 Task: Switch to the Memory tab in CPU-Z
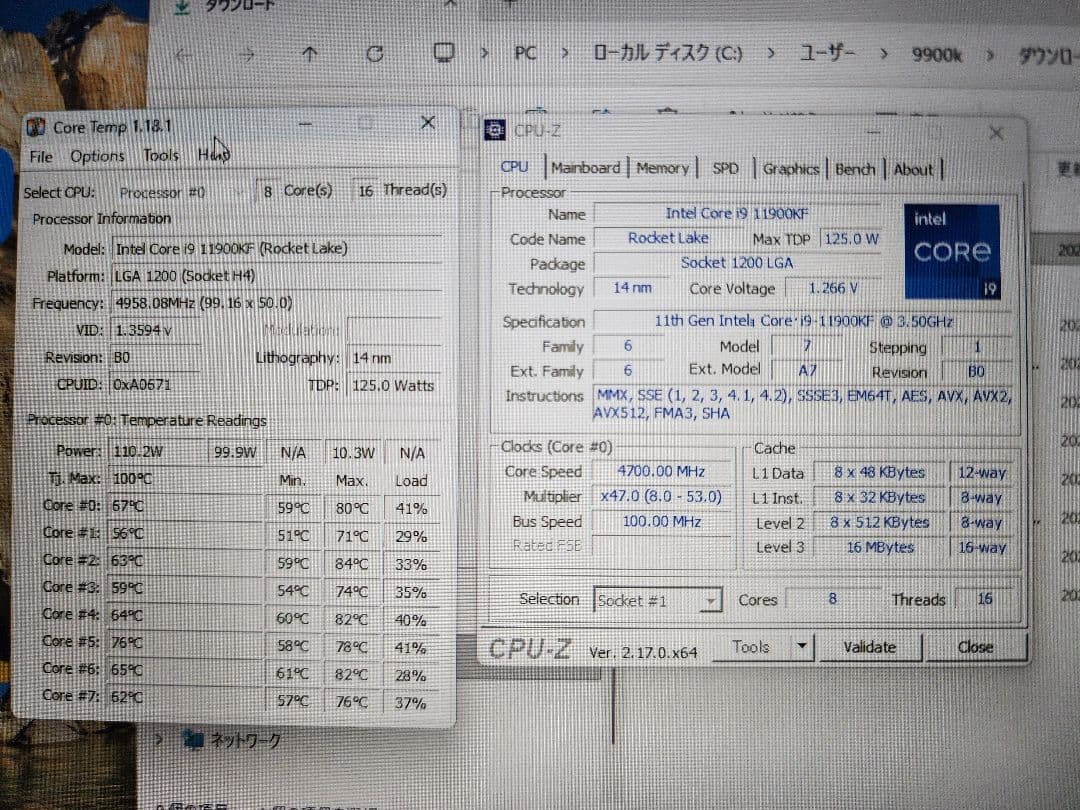coord(662,169)
